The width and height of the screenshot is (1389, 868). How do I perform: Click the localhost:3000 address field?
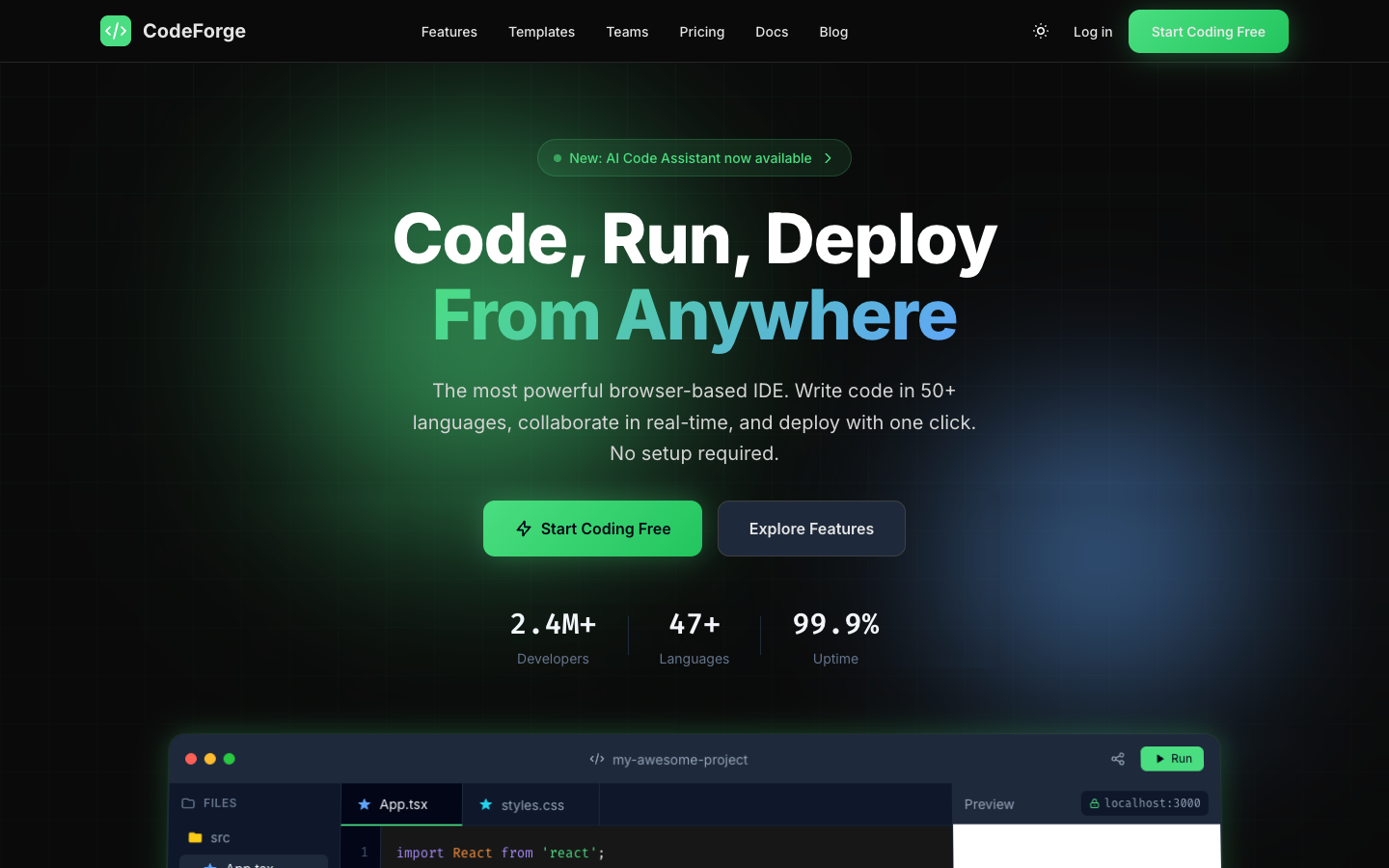coord(1150,802)
